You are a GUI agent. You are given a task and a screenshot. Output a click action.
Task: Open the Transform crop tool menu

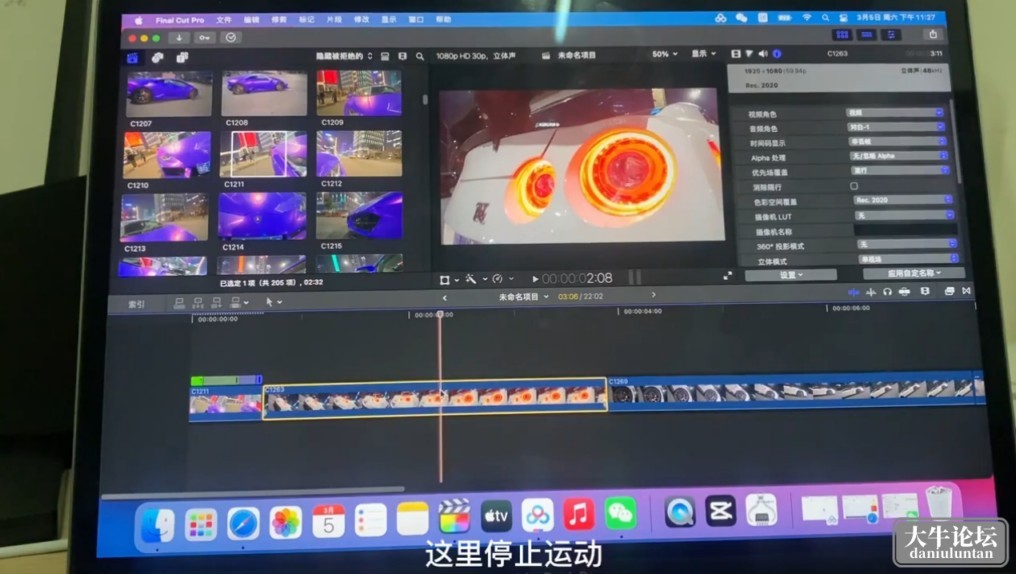pos(449,280)
